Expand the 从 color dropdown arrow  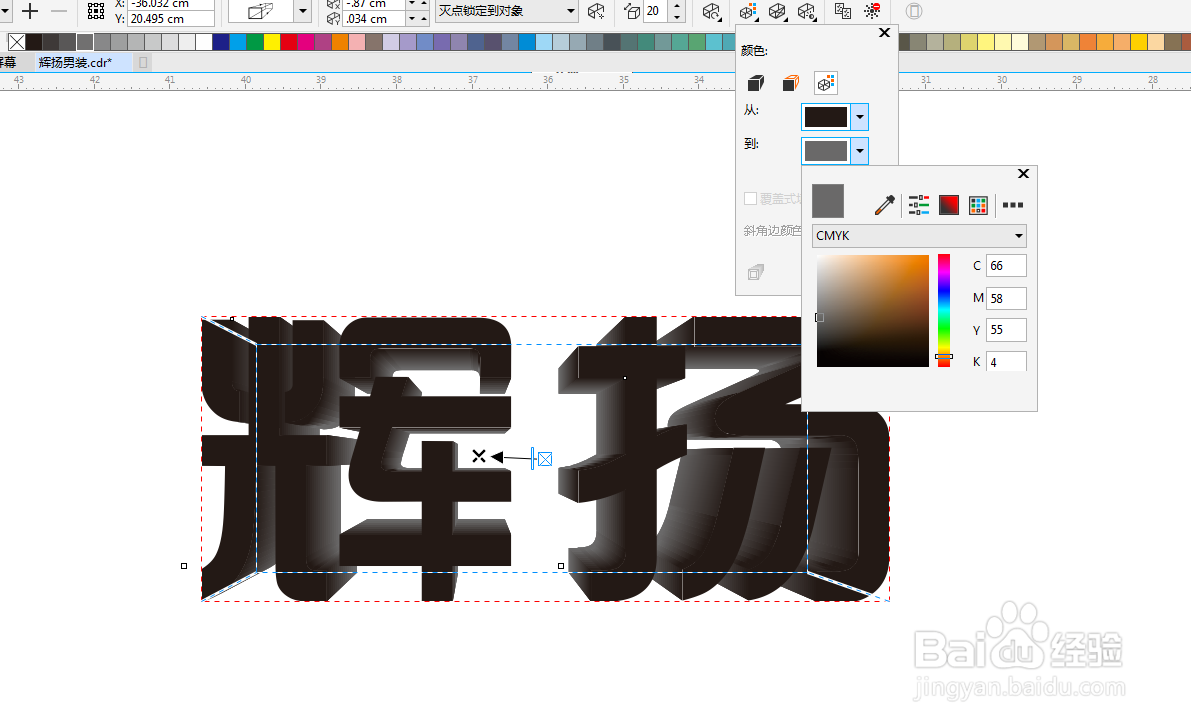pyautogui.click(x=858, y=116)
